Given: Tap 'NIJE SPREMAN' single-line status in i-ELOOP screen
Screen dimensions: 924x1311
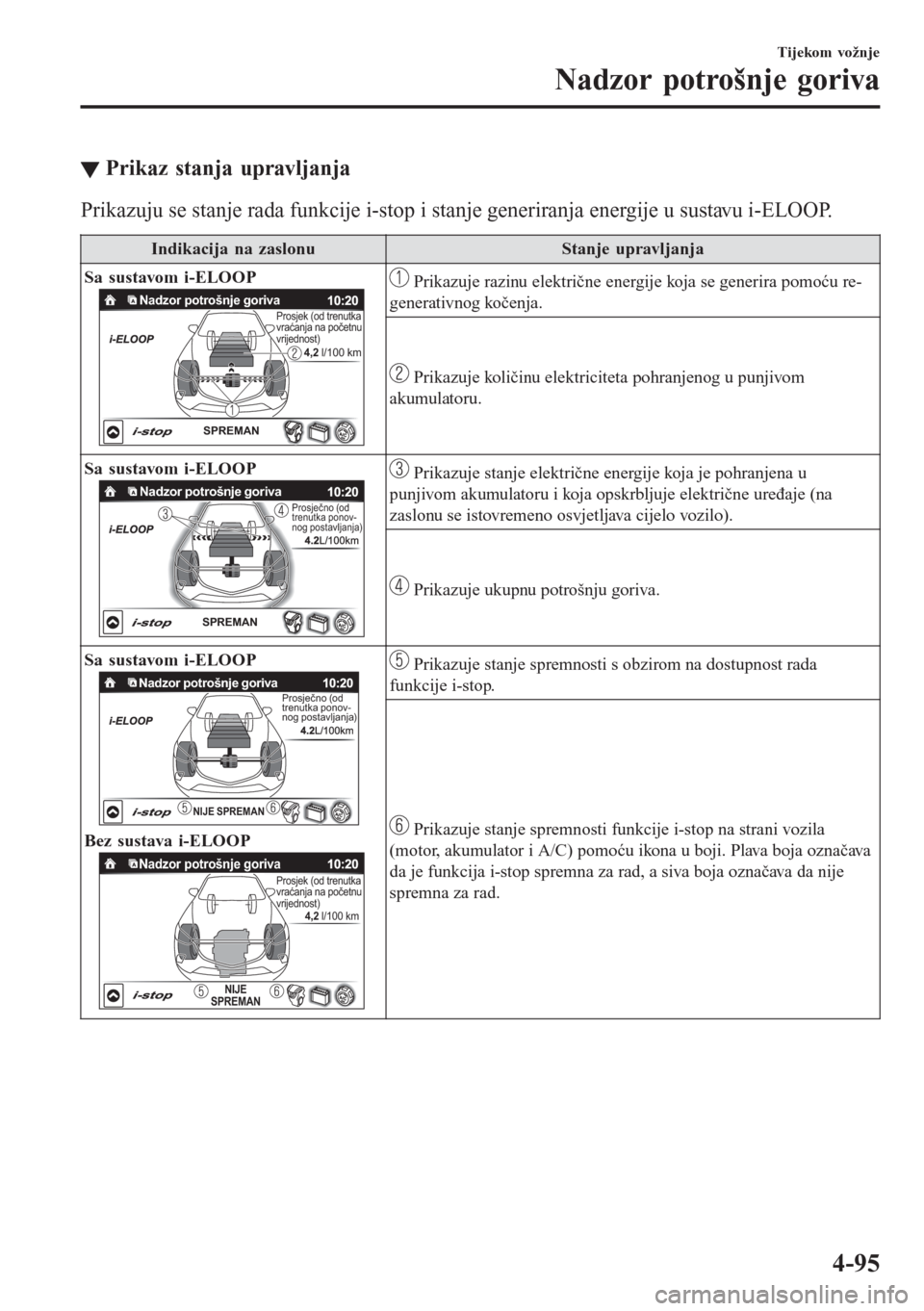Looking at the screenshot, I should click(228, 812).
